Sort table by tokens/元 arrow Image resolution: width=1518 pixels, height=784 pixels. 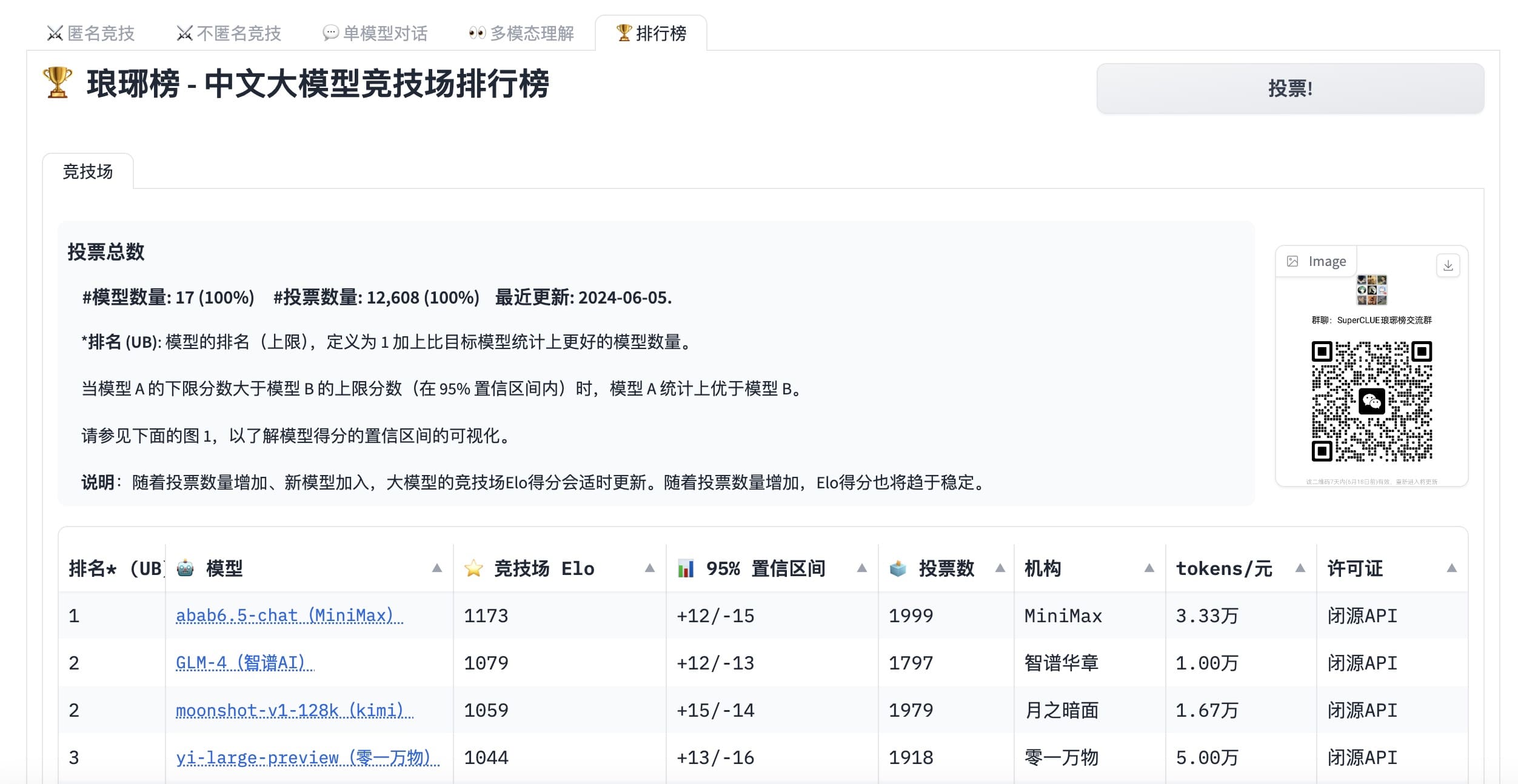tap(1300, 568)
